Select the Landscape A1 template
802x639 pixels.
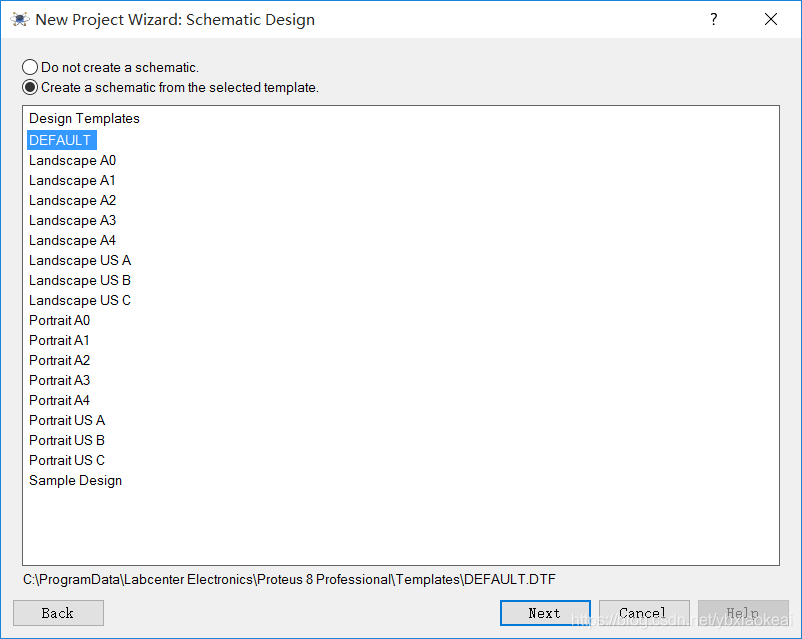pyautogui.click(x=72, y=181)
